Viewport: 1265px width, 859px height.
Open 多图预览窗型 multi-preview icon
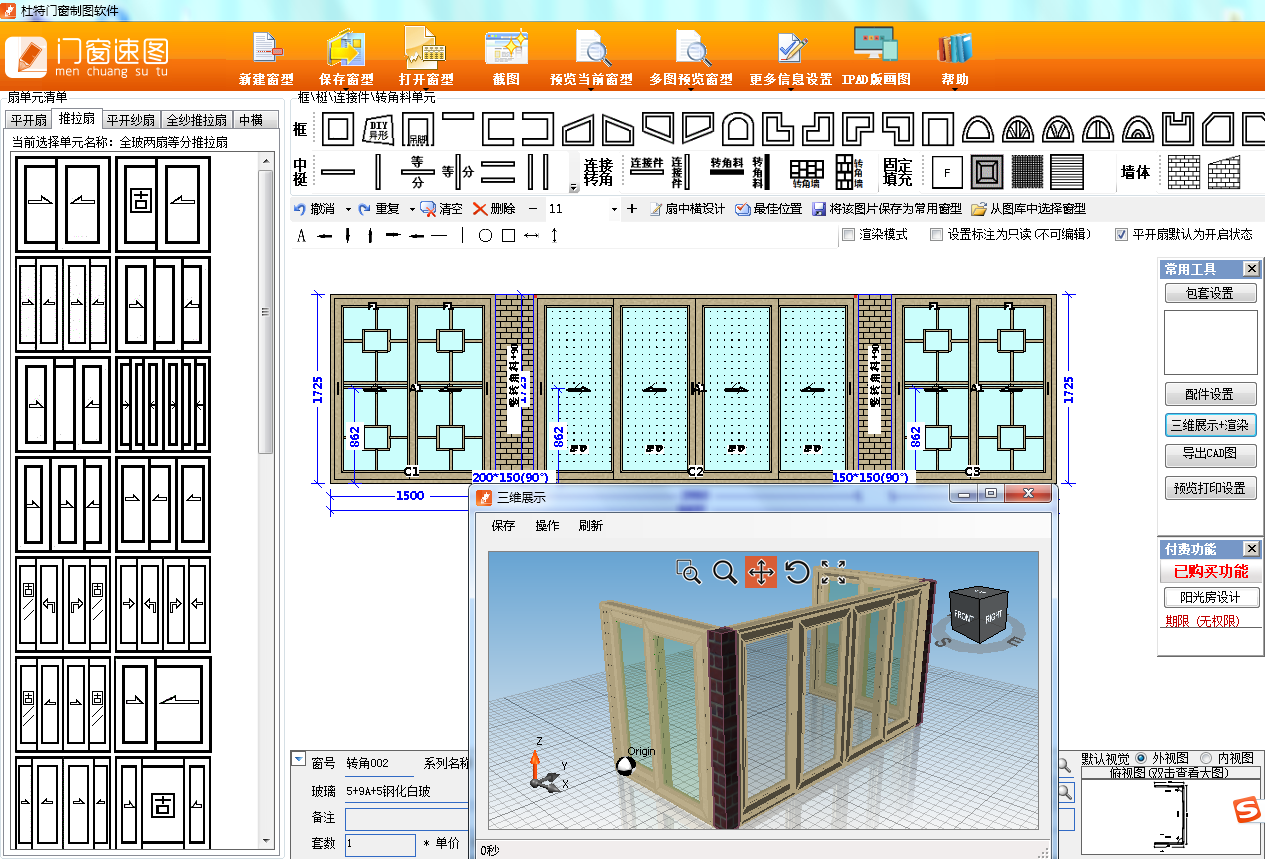692,48
